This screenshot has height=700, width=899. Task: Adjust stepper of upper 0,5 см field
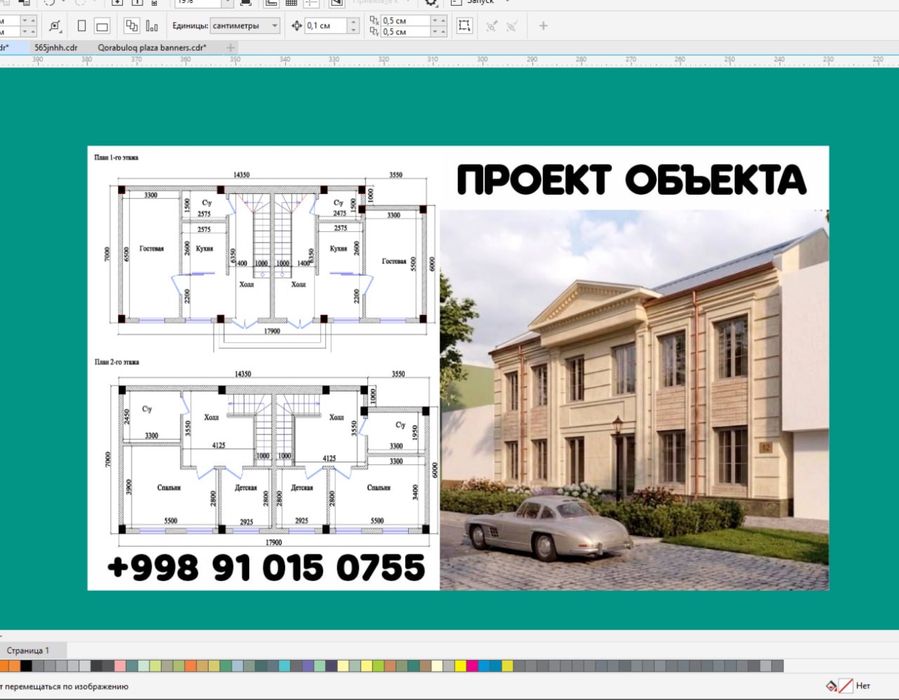click(x=439, y=21)
